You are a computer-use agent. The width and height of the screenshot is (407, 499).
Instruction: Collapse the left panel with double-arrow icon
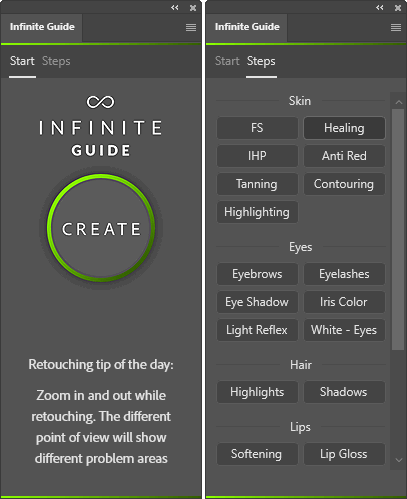175,8
